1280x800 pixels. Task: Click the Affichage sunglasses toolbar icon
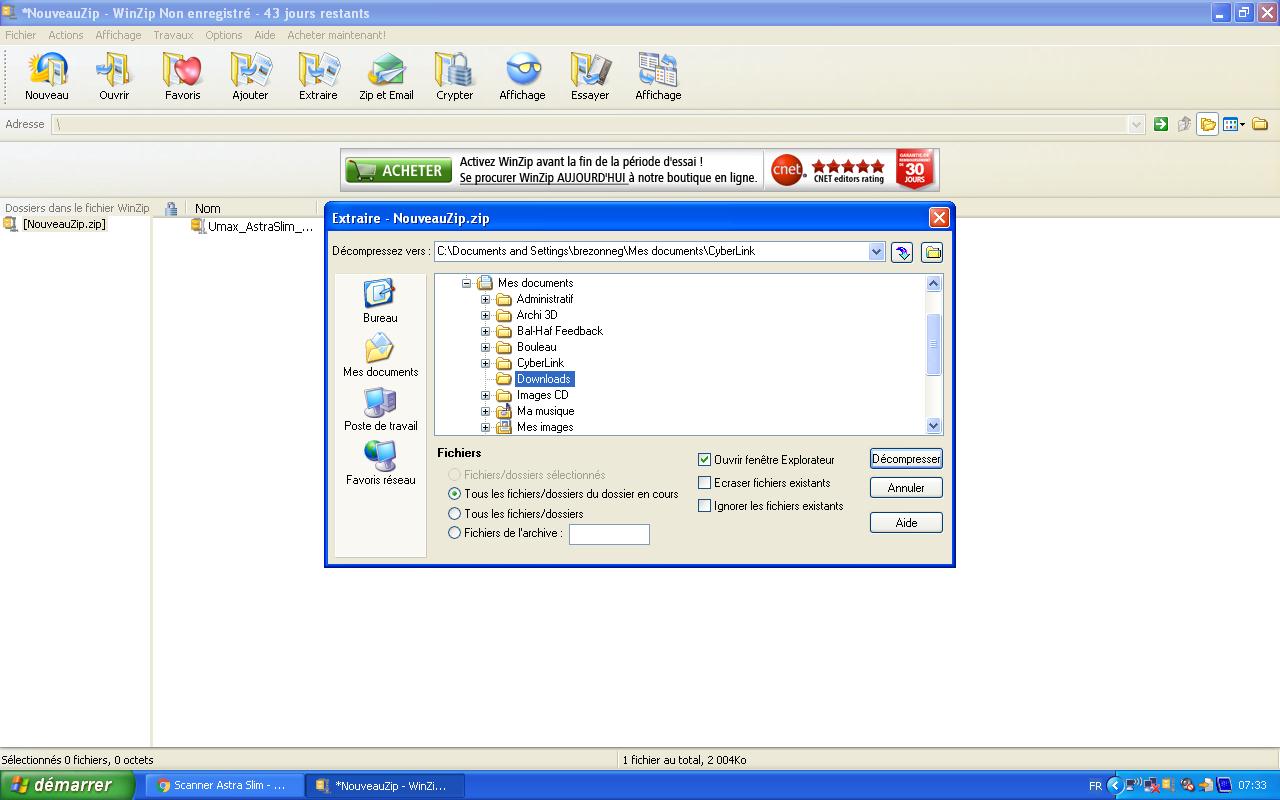(x=522, y=77)
